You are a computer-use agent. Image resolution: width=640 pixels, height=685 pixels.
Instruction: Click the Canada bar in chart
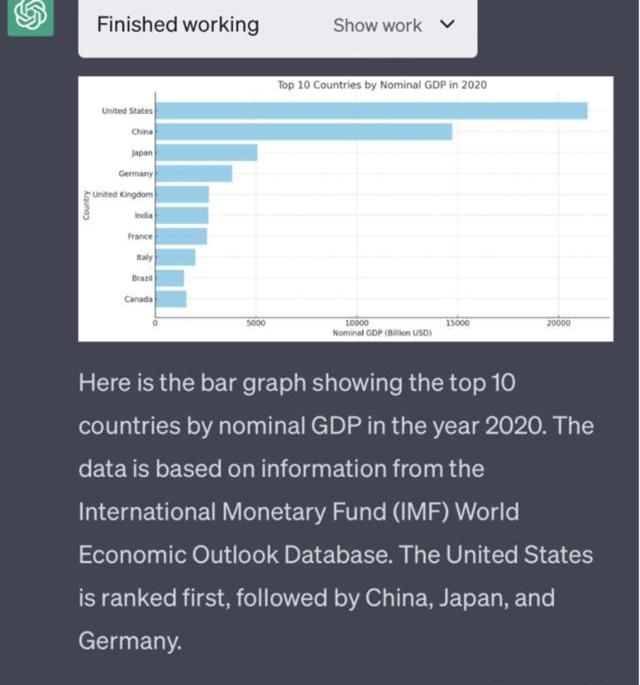pos(171,299)
